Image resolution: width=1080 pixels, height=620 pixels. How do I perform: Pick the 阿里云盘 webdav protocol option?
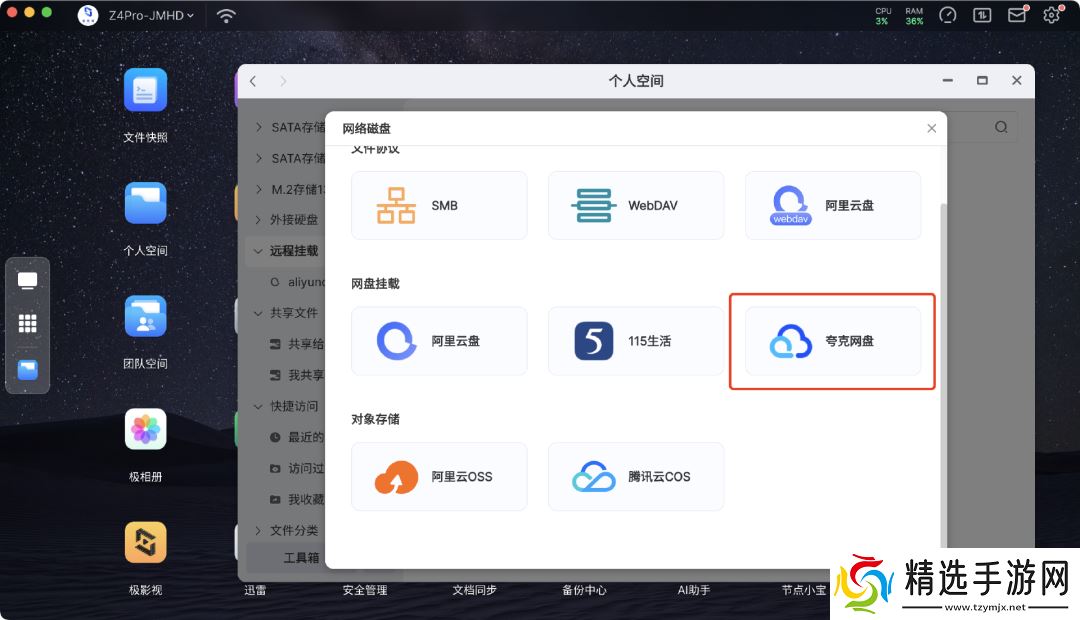point(832,205)
